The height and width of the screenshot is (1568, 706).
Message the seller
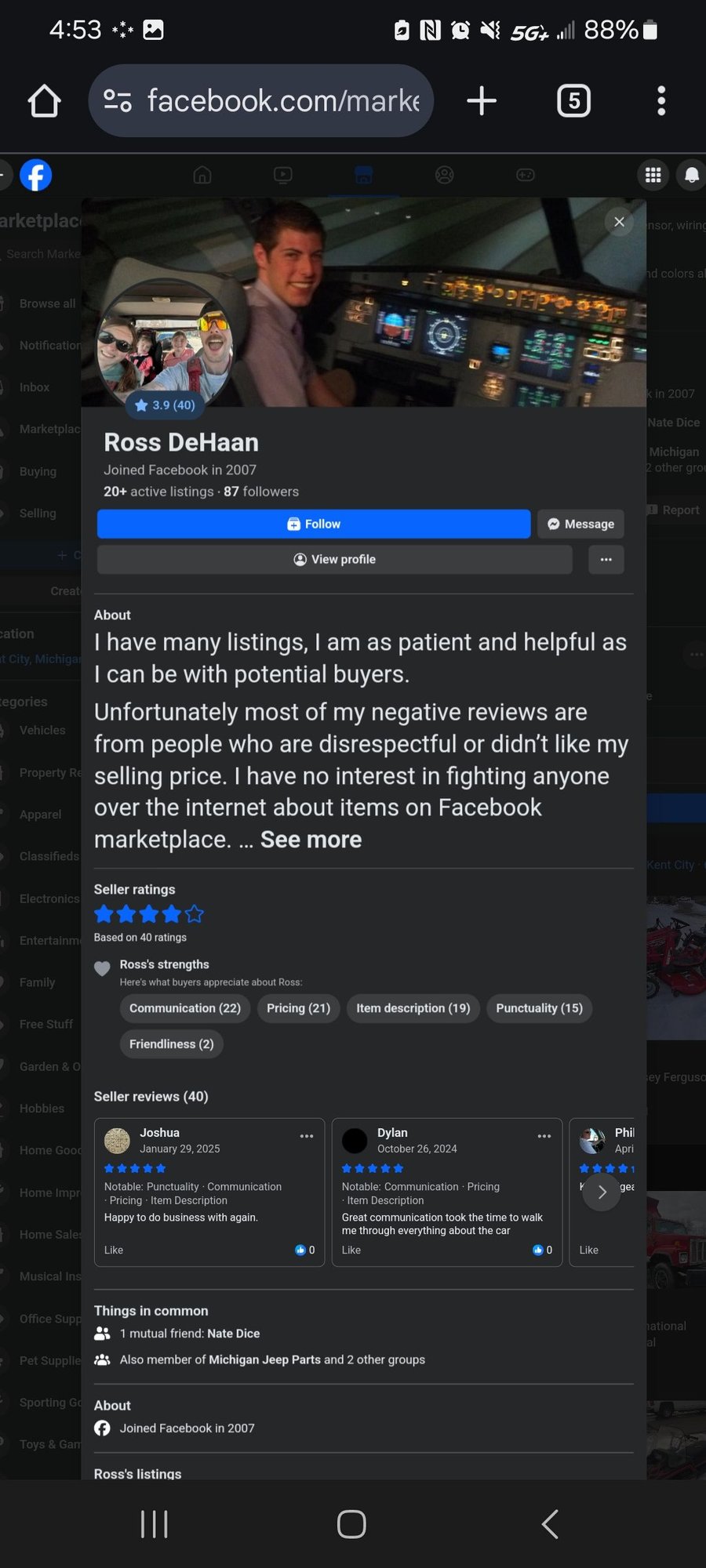580,524
